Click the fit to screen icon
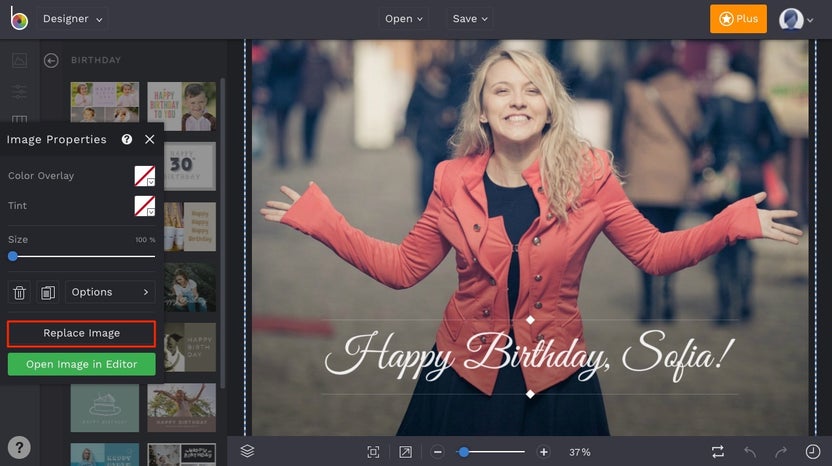 [x=373, y=452]
